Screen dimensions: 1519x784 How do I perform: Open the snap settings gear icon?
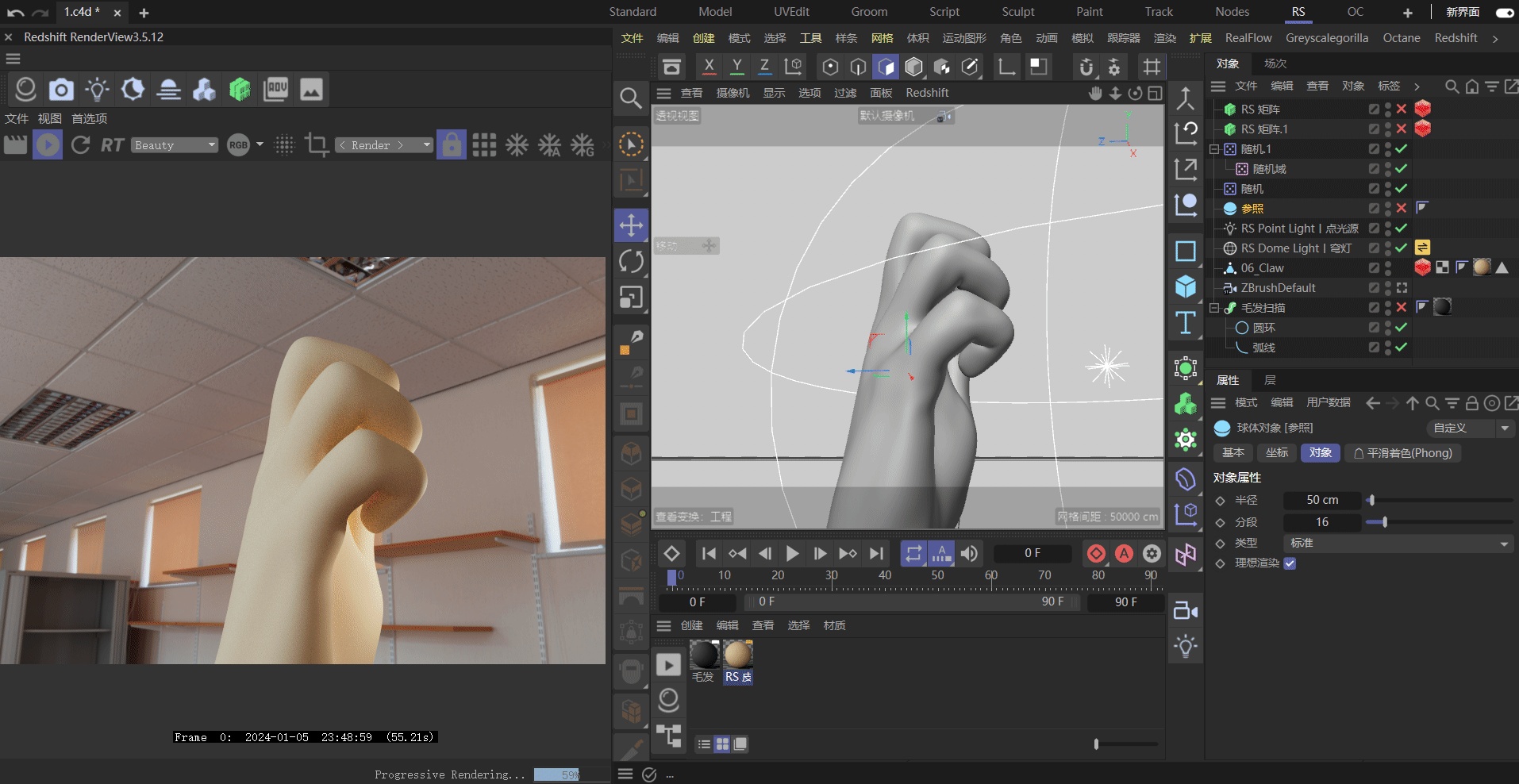click(1114, 67)
